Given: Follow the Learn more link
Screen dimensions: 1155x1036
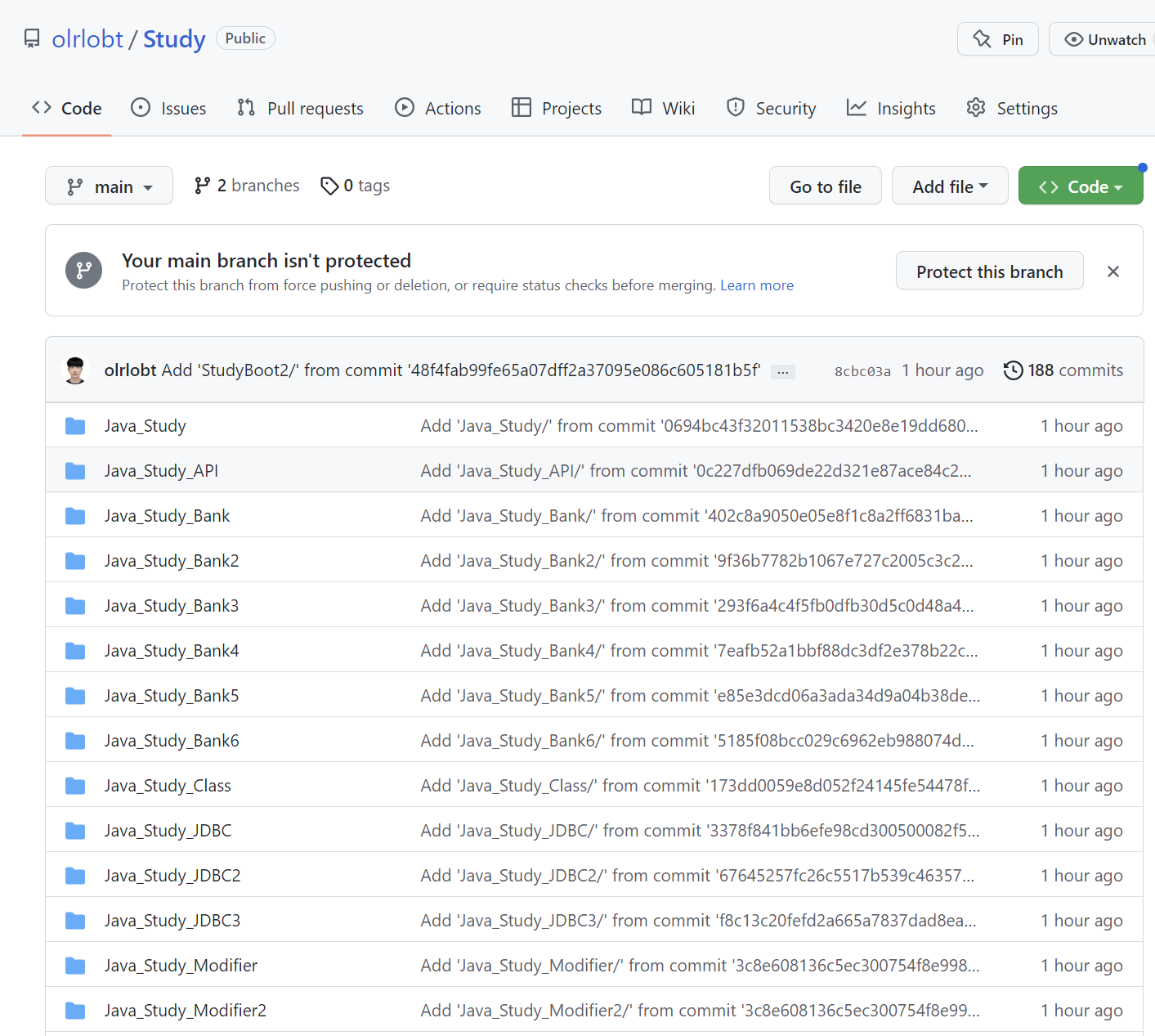Looking at the screenshot, I should pyautogui.click(x=757, y=285).
